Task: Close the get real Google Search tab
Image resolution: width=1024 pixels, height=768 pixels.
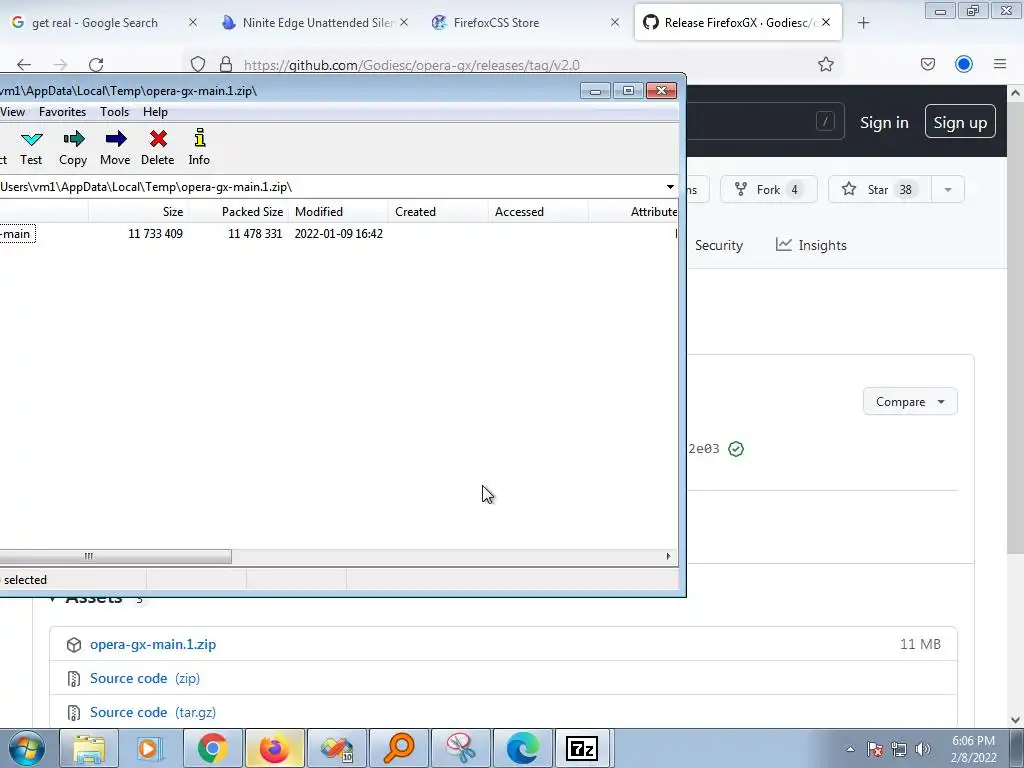Action: click(193, 23)
